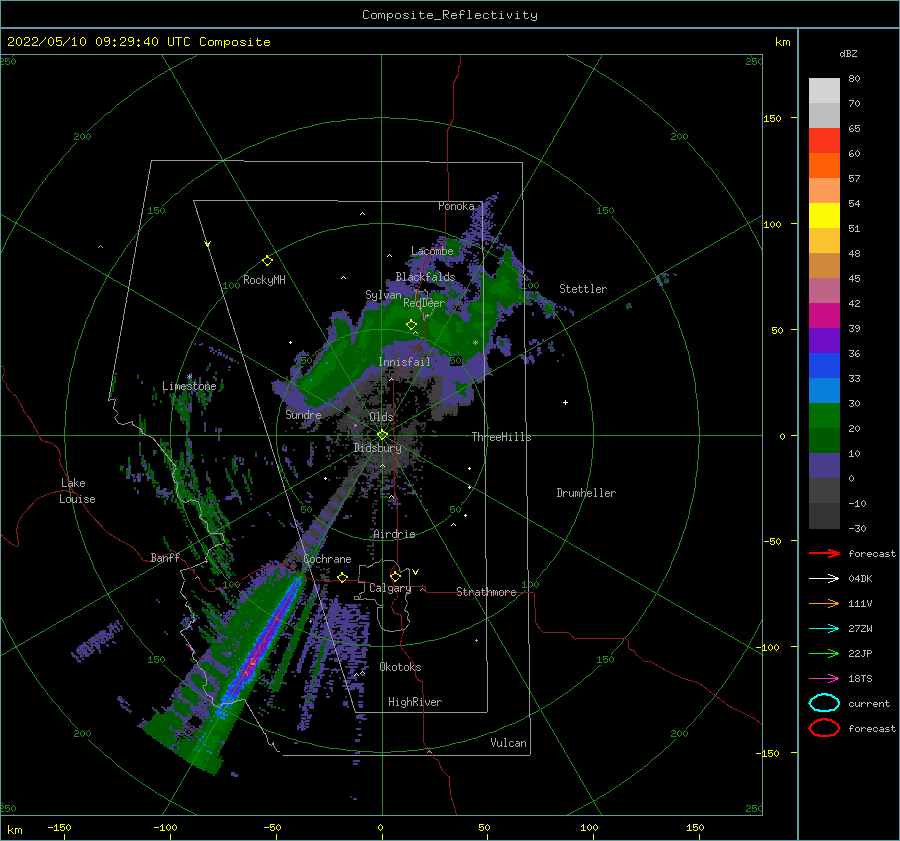This screenshot has width=900, height=841.
Task: Click the Stettler city label
Action: (583, 289)
